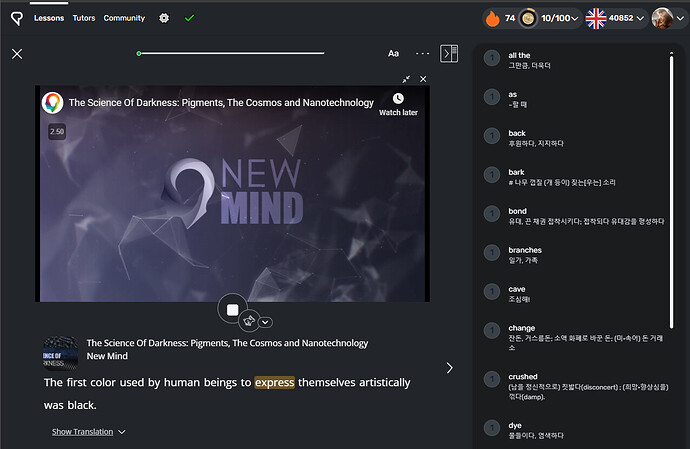
Task: Click the 2.50 playback speed badge
Action: pyautogui.click(x=57, y=131)
